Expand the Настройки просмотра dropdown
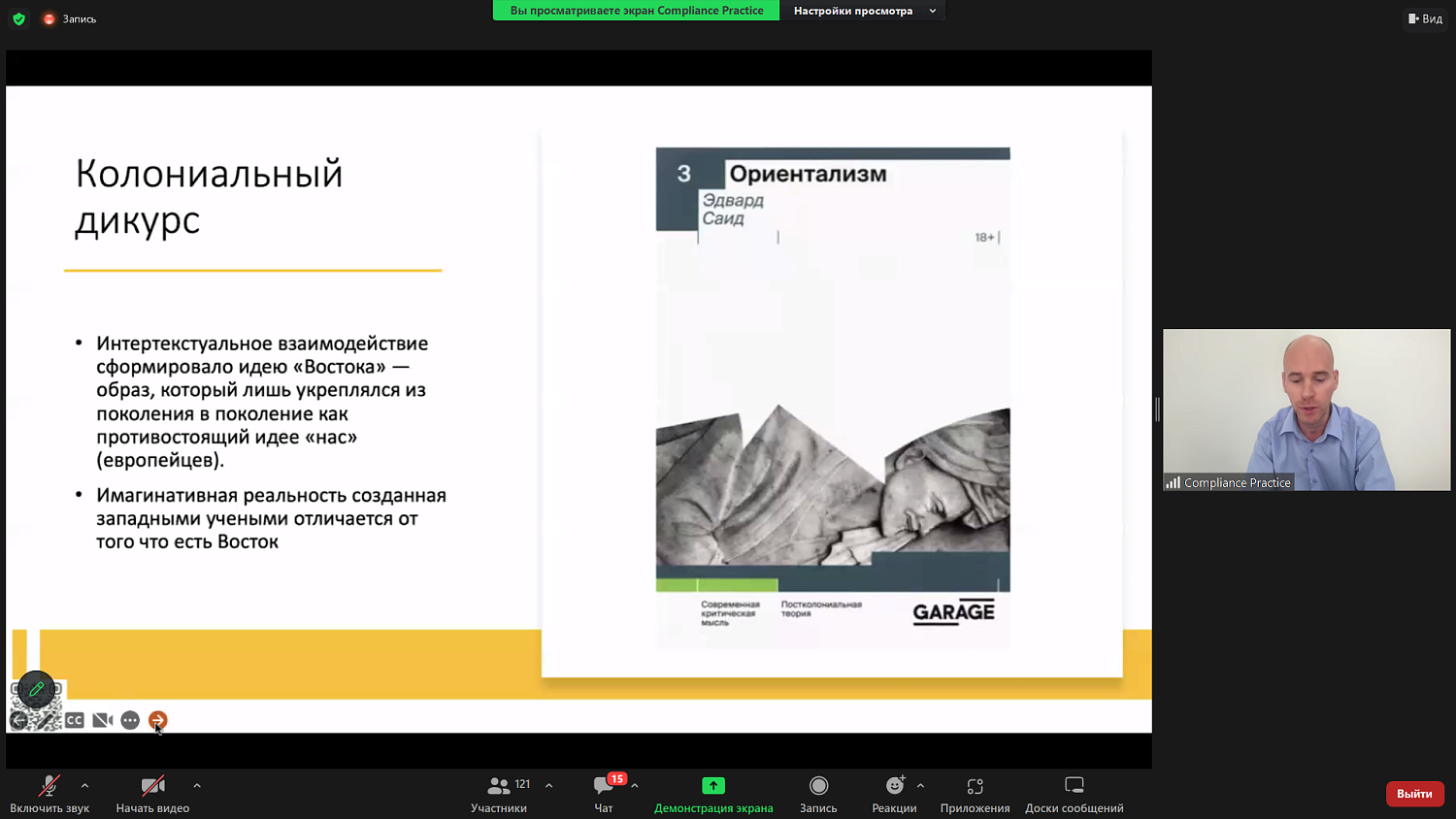 click(x=864, y=11)
